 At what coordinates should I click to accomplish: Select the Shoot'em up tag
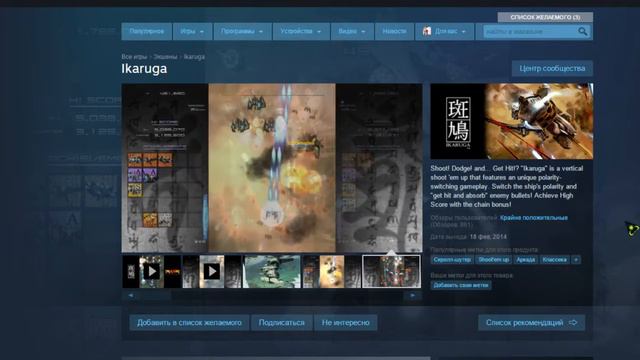point(493,260)
